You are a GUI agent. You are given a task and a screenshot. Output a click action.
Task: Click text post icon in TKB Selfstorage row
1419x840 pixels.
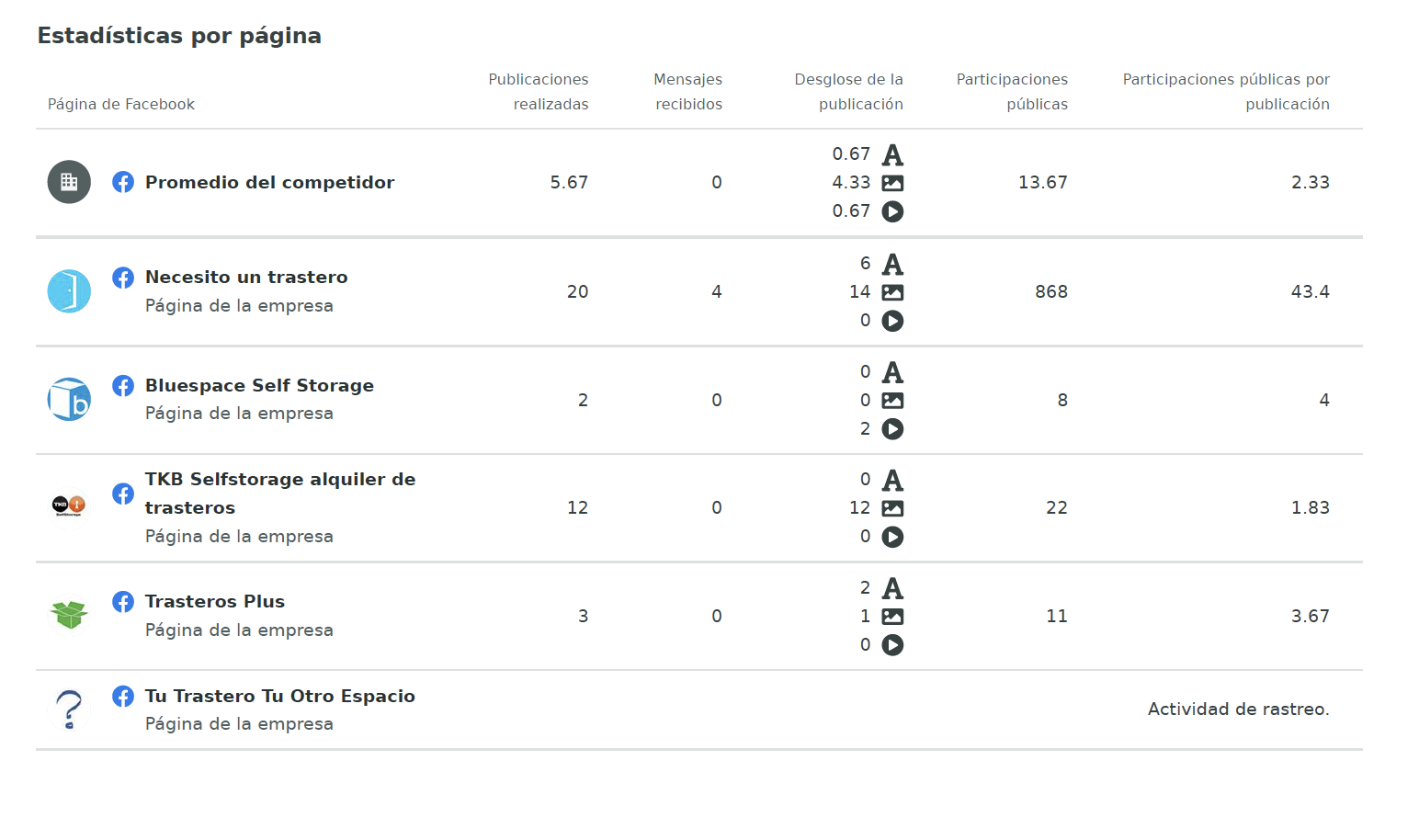click(892, 480)
